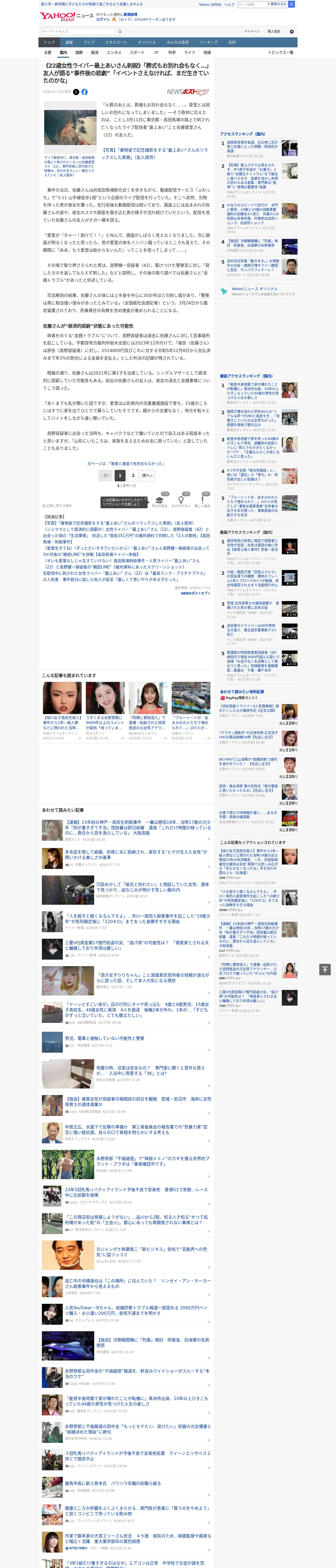Open the 速報 navigation tab

pyautogui.click(x=69, y=43)
